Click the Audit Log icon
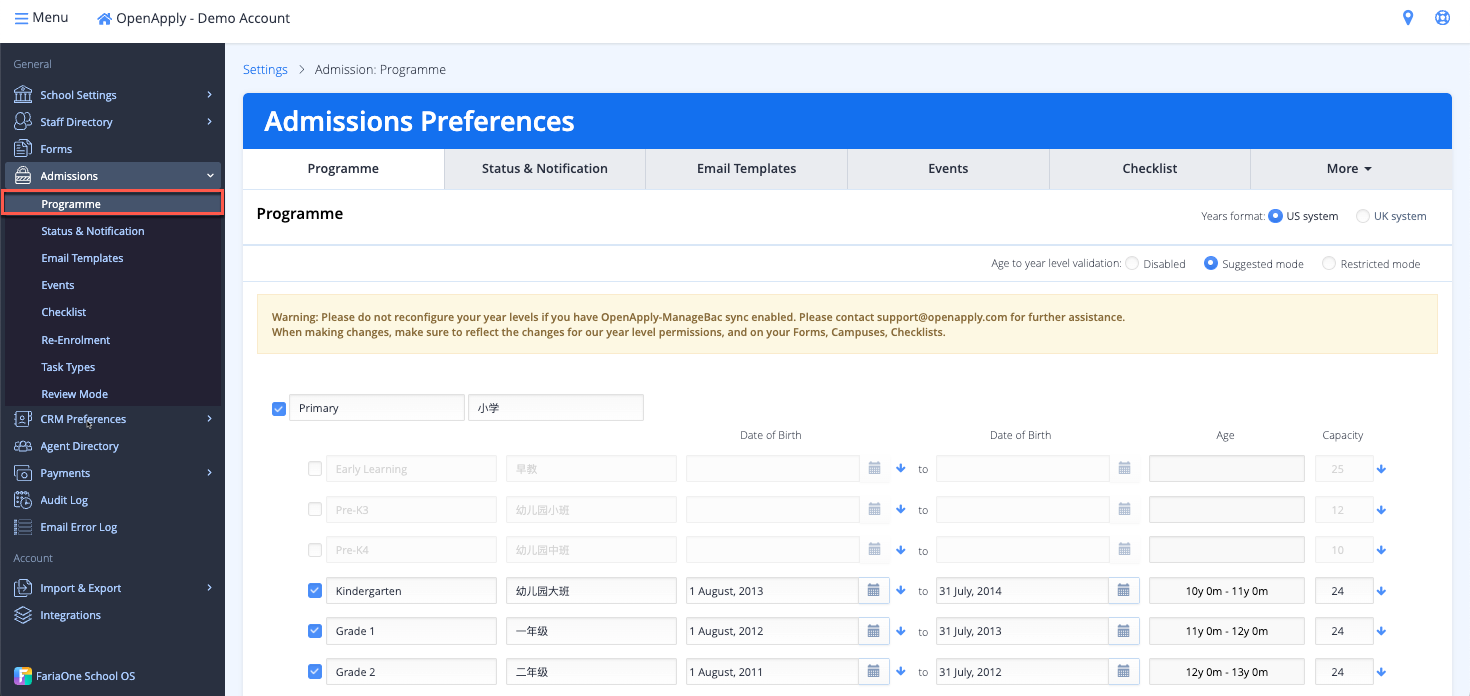The width and height of the screenshot is (1470, 696). (x=23, y=500)
